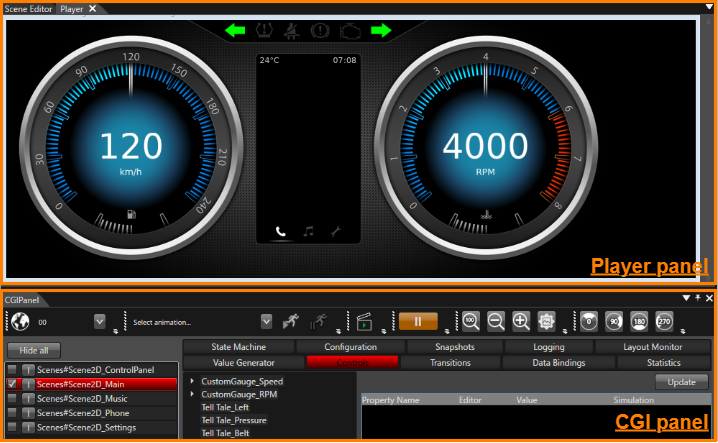Rotate the view to 90 degrees
The width and height of the screenshot is (718, 443).
(x=614, y=322)
